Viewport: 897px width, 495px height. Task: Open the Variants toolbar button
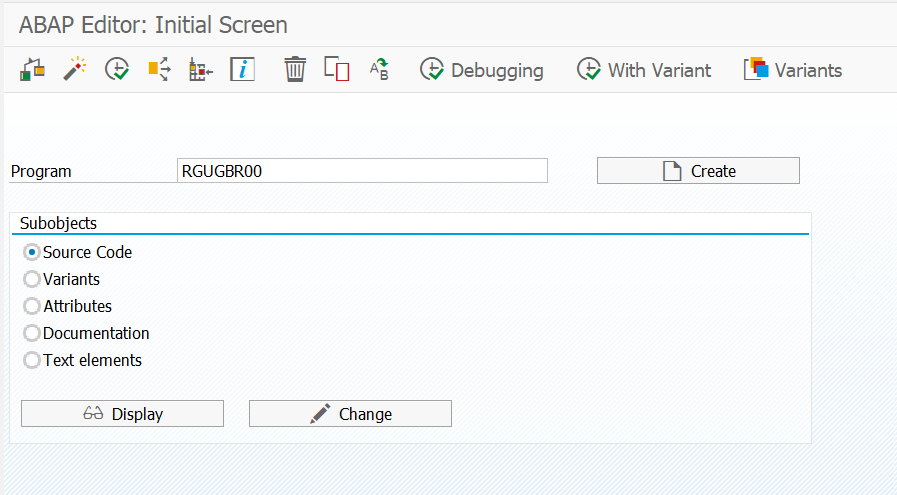click(x=793, y=70)
